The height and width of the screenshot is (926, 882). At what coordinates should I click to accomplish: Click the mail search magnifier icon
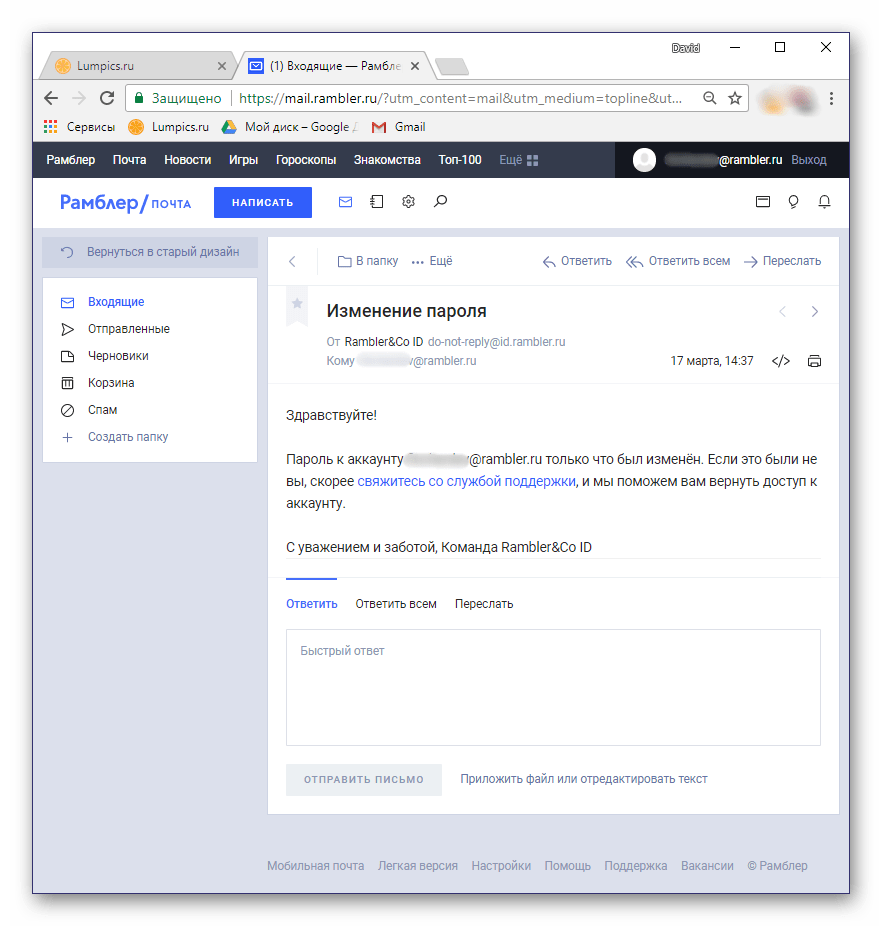click(440, 202)
